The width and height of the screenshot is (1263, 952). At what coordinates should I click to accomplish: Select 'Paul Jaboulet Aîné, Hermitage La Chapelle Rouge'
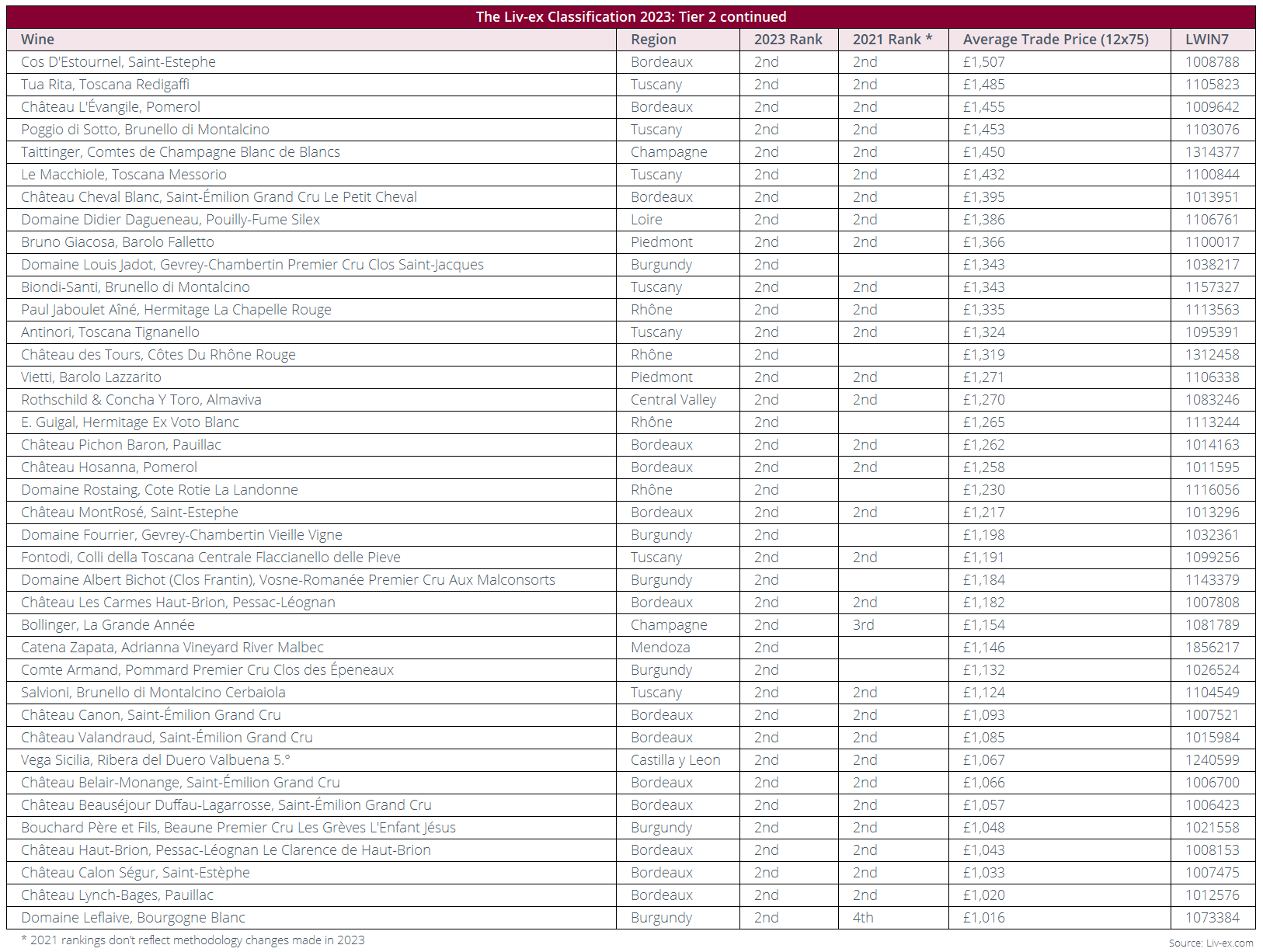pyautogui.click(x=176, y=310)
